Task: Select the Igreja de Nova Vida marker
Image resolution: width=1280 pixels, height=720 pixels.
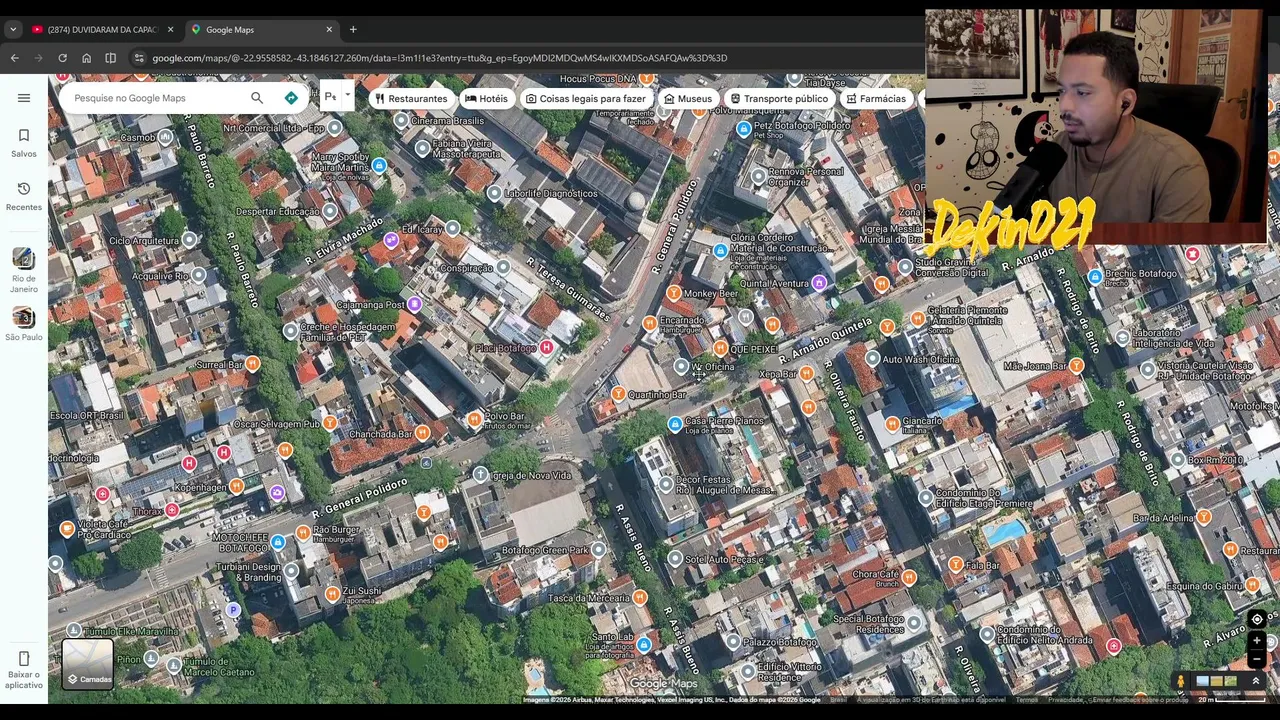Action: point(480,474)
